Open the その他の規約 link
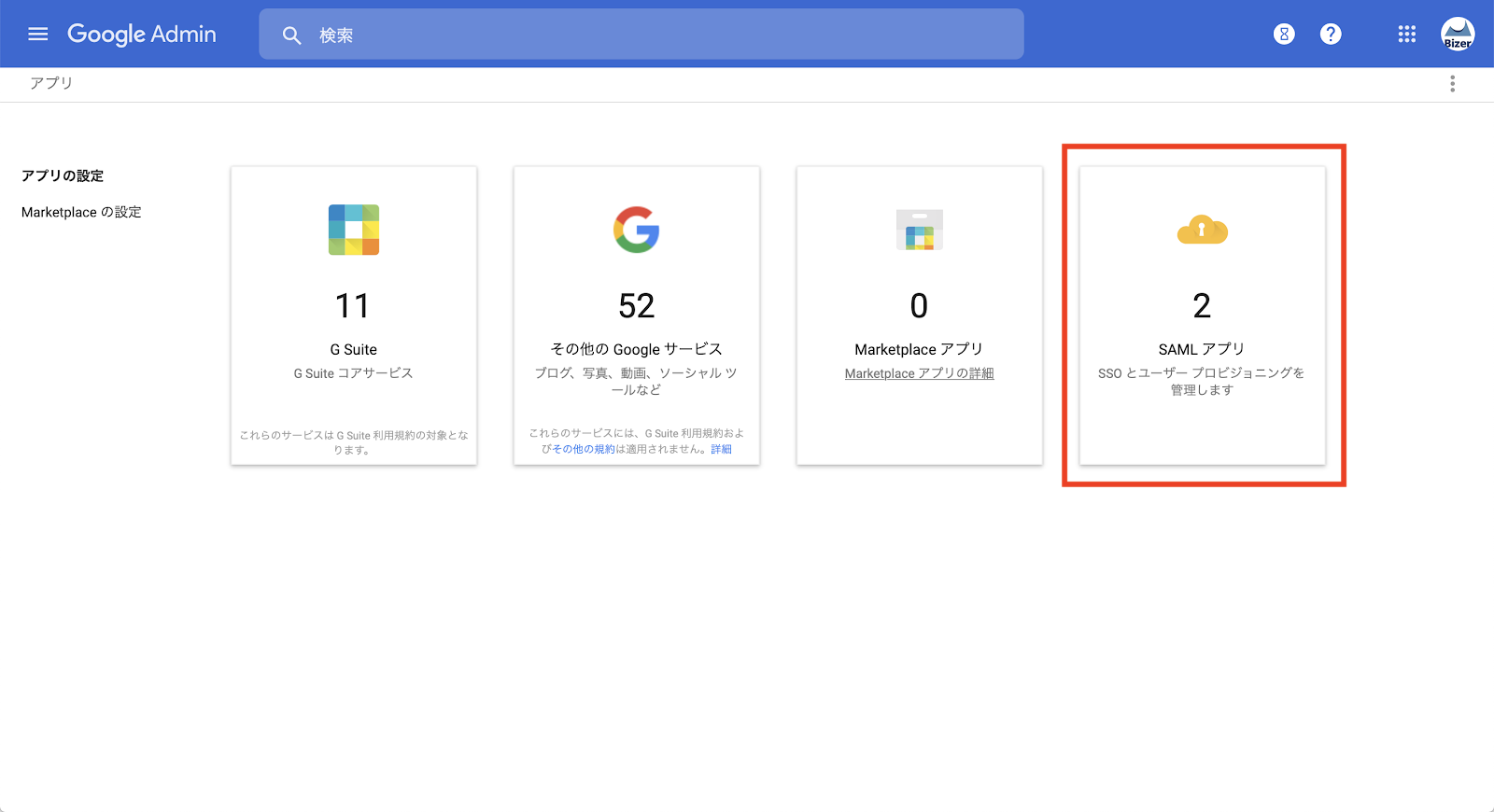The width and height of the screenshot is (1494, 812). coord(584,449)
